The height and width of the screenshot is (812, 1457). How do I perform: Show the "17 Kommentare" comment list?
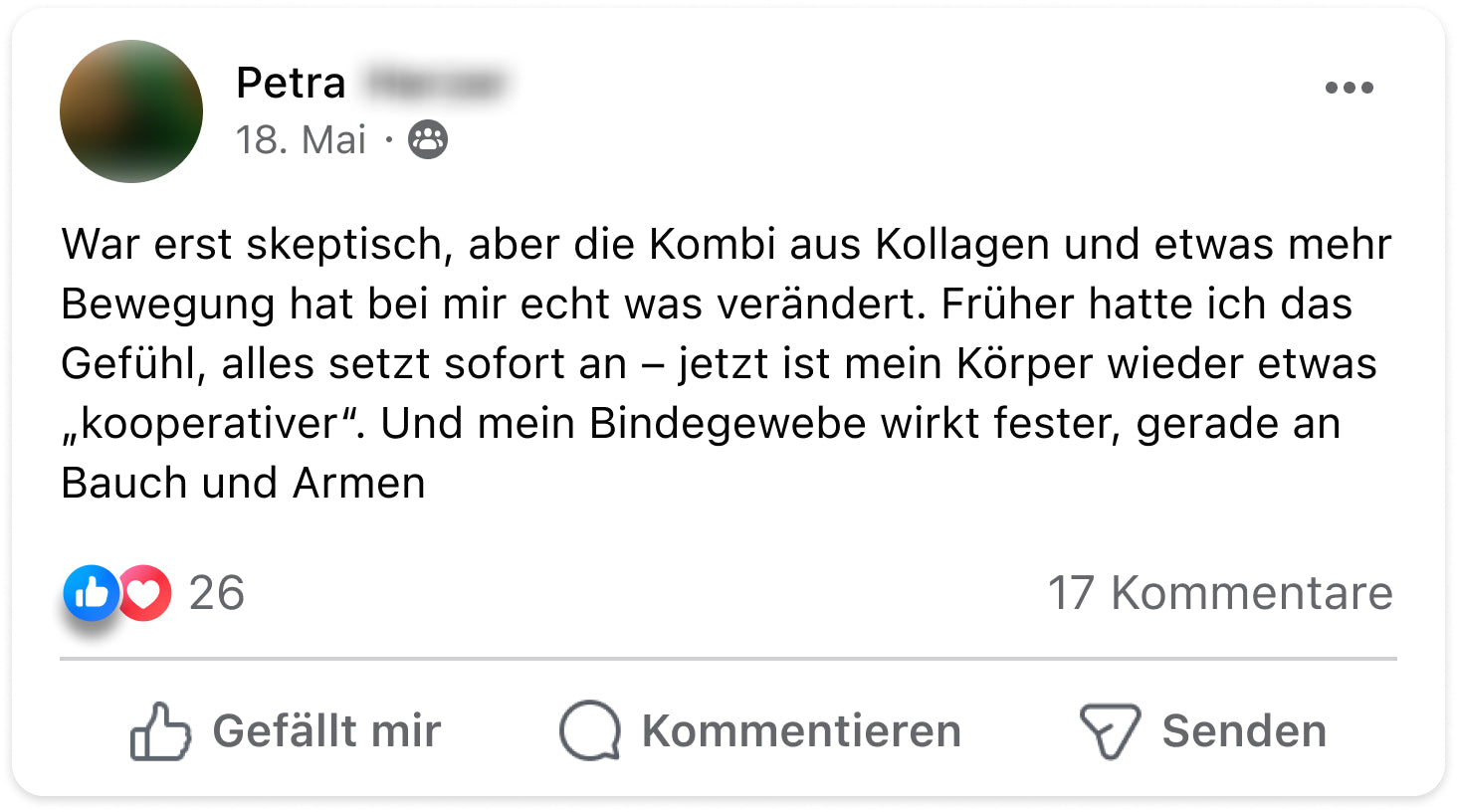[1220, 593]
